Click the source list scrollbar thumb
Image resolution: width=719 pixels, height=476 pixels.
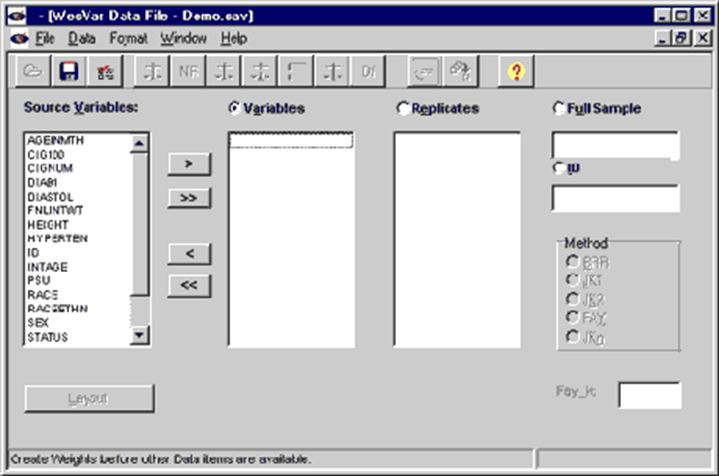(x=139, y=224)
